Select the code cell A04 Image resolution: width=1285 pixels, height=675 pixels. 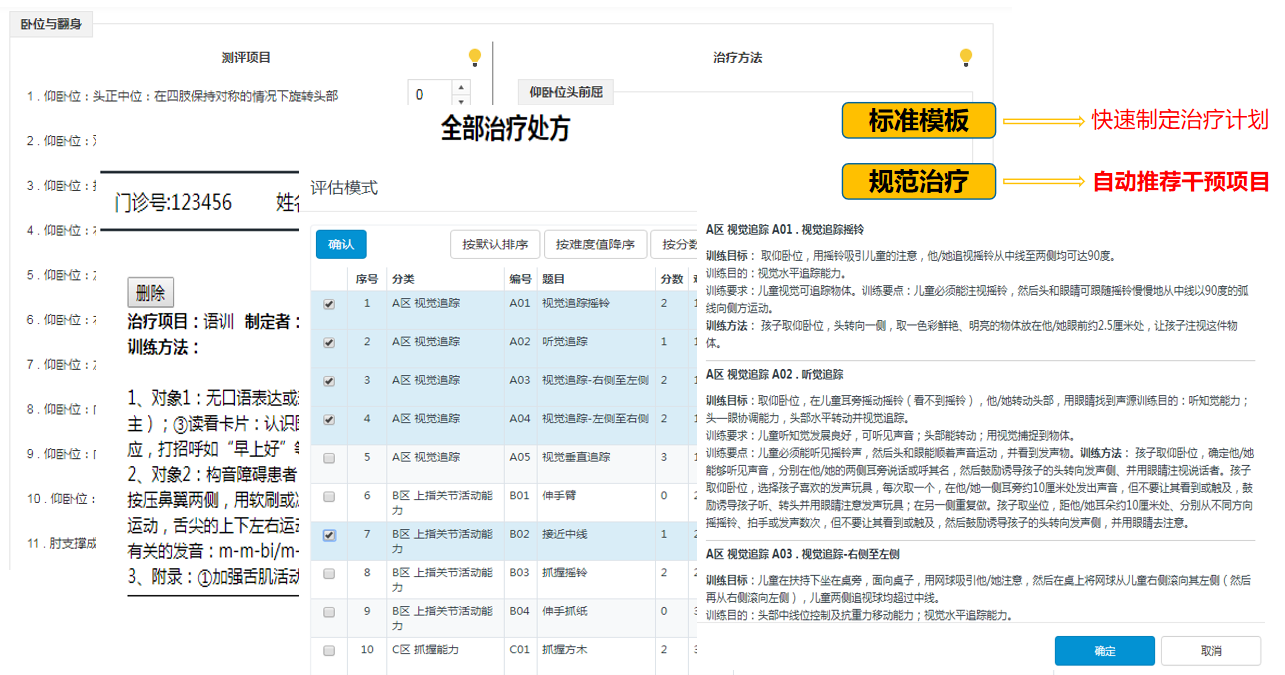[520, 419]
